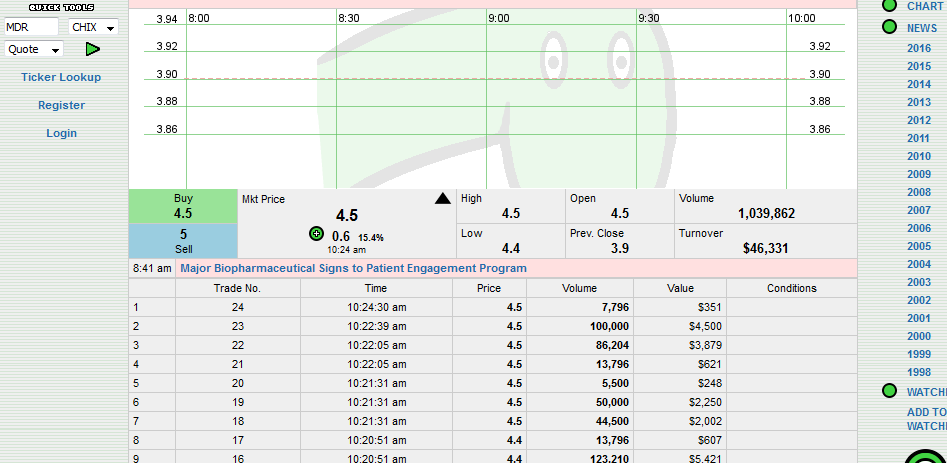947x463 pixels.
Task: Open the Major Biopharmaceutical news headline
Action: pos(353,268)
